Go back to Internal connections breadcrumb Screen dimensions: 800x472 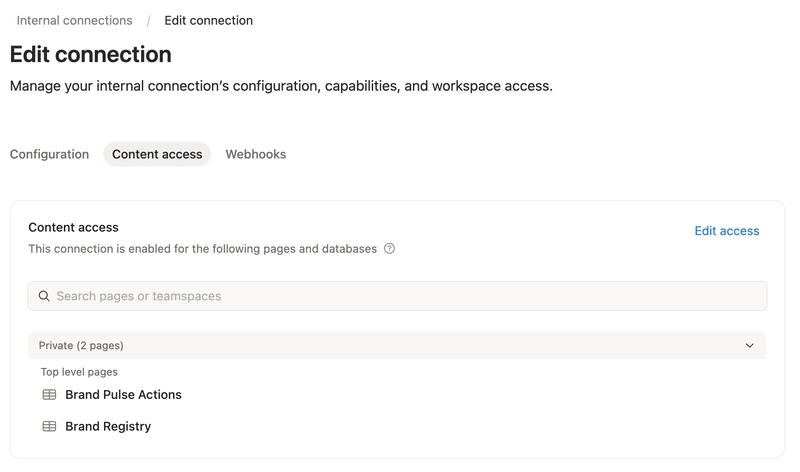[74, 20]
